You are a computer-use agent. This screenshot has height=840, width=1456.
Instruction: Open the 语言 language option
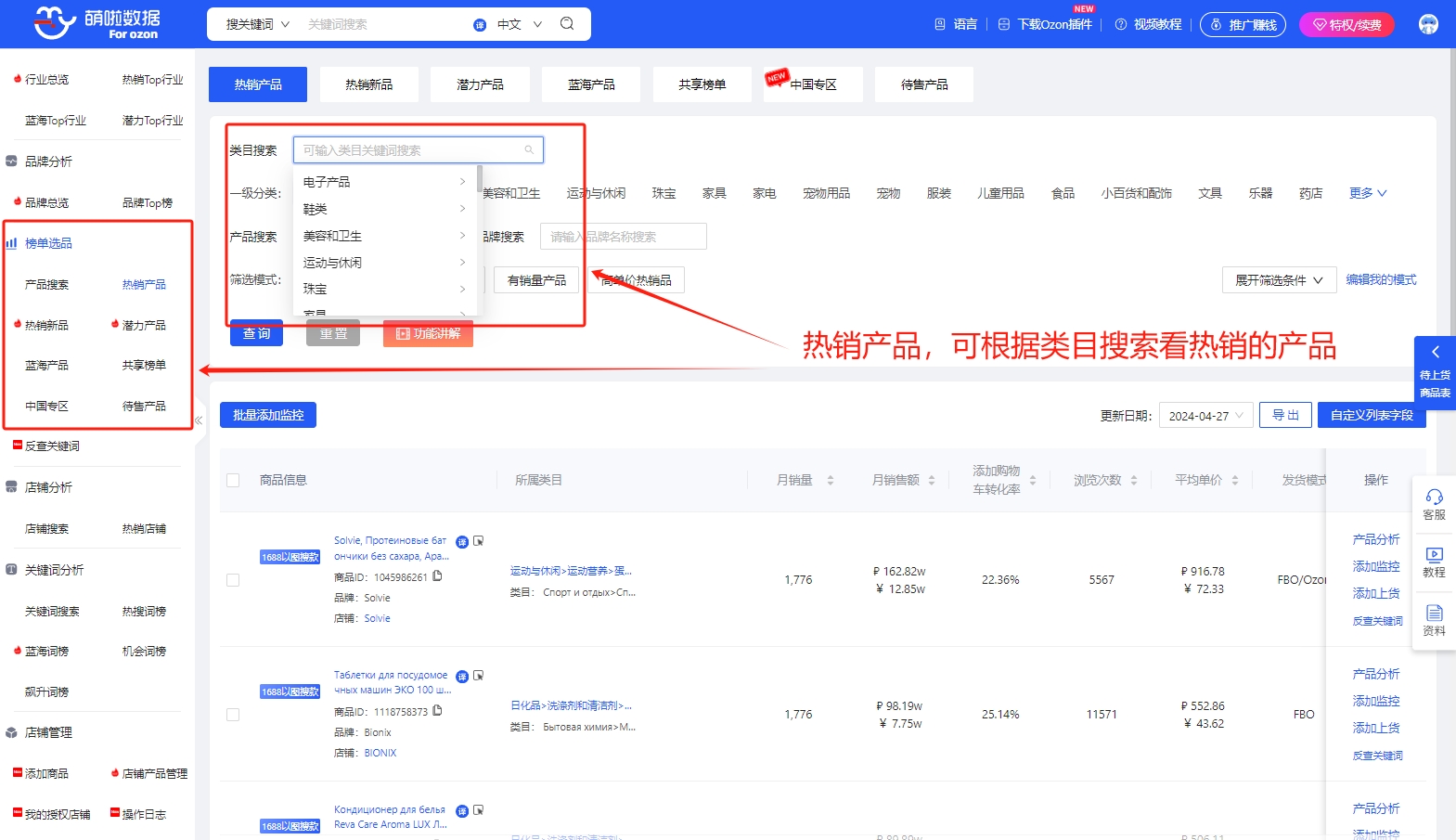[956, 24]
